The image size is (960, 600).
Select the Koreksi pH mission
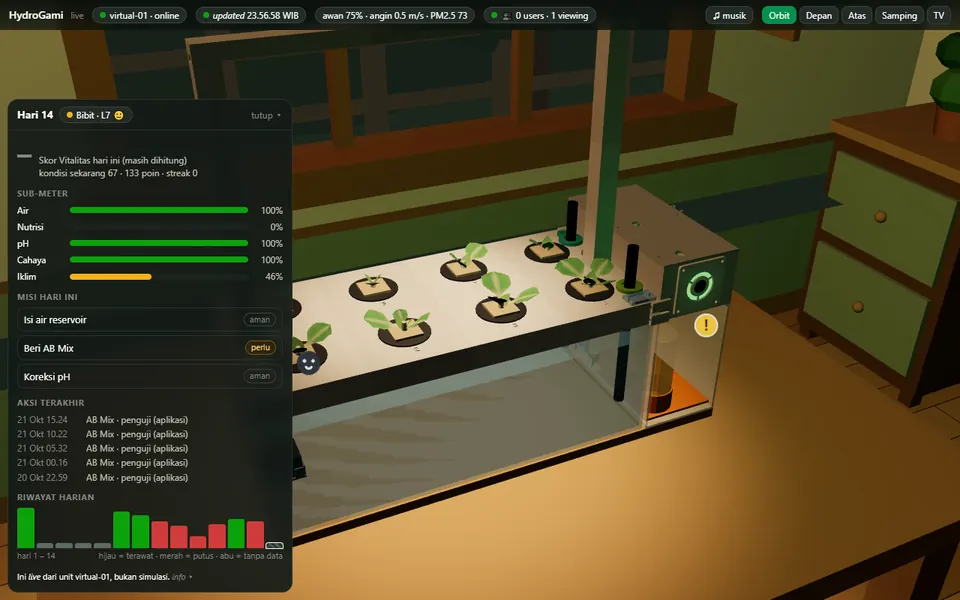[x=149, y=377]
